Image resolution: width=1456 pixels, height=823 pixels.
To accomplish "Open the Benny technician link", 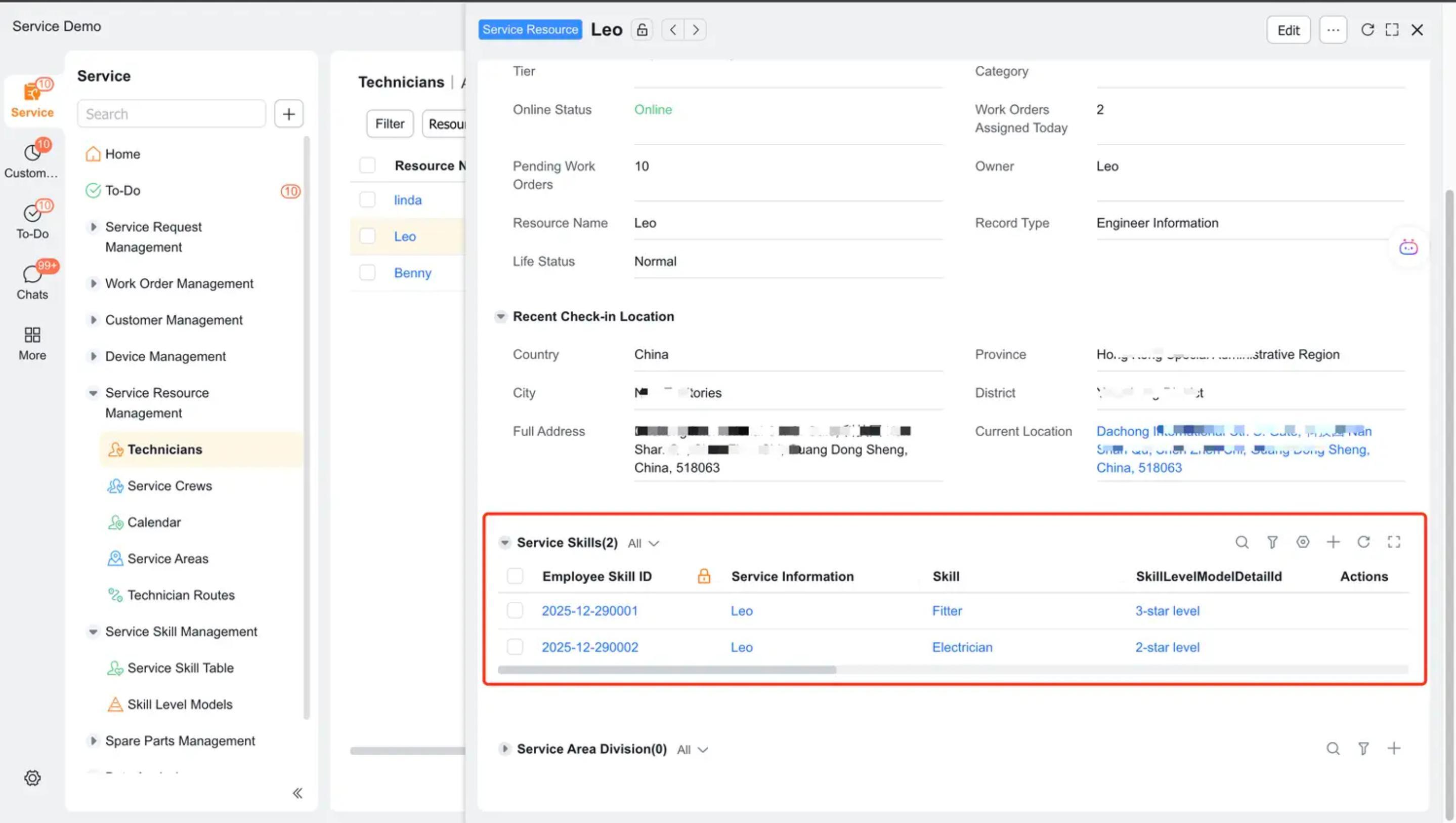I will point(413,273).
